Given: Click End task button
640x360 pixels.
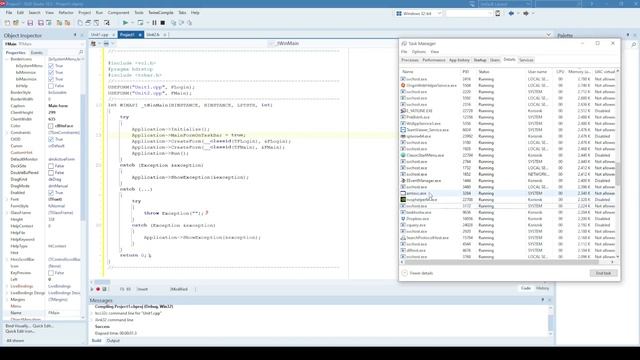Looking at the screenshot, I should pyautogui.click(x=603, y=273).
